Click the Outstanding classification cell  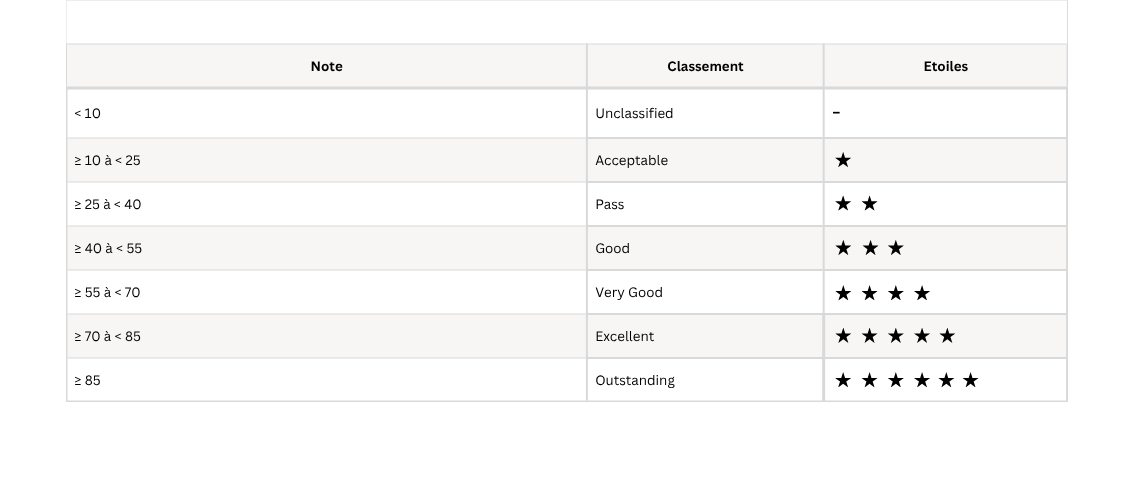[x=635, y=380]
